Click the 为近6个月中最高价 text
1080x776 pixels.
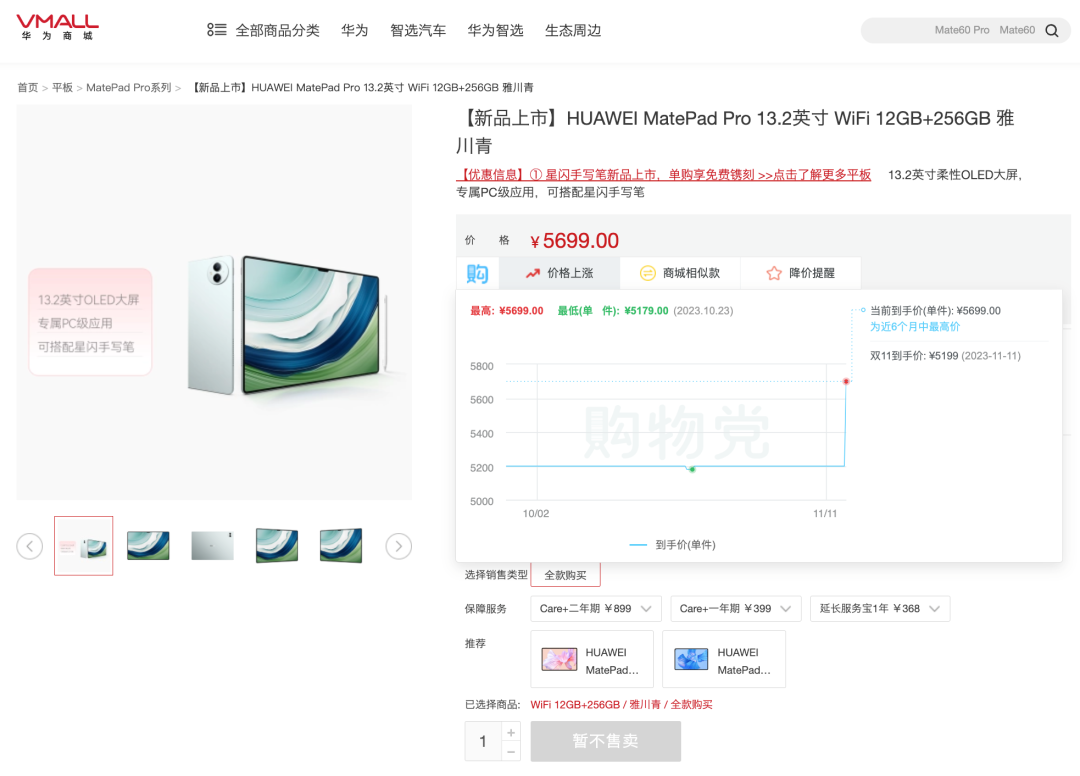click(915, 326)
